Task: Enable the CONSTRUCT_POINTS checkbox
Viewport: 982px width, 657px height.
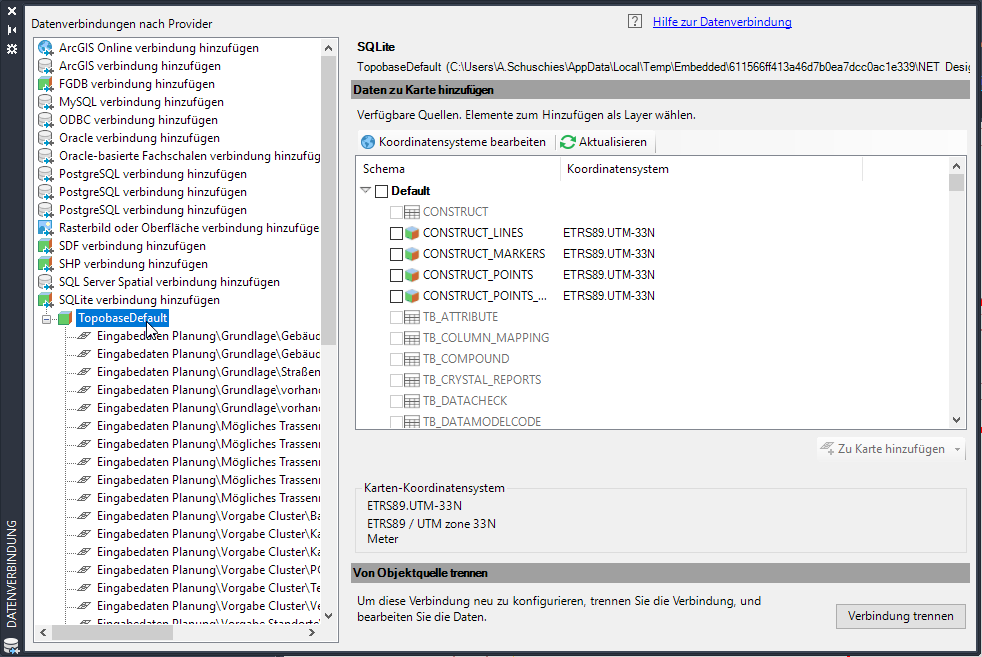Action: (396, 275)
